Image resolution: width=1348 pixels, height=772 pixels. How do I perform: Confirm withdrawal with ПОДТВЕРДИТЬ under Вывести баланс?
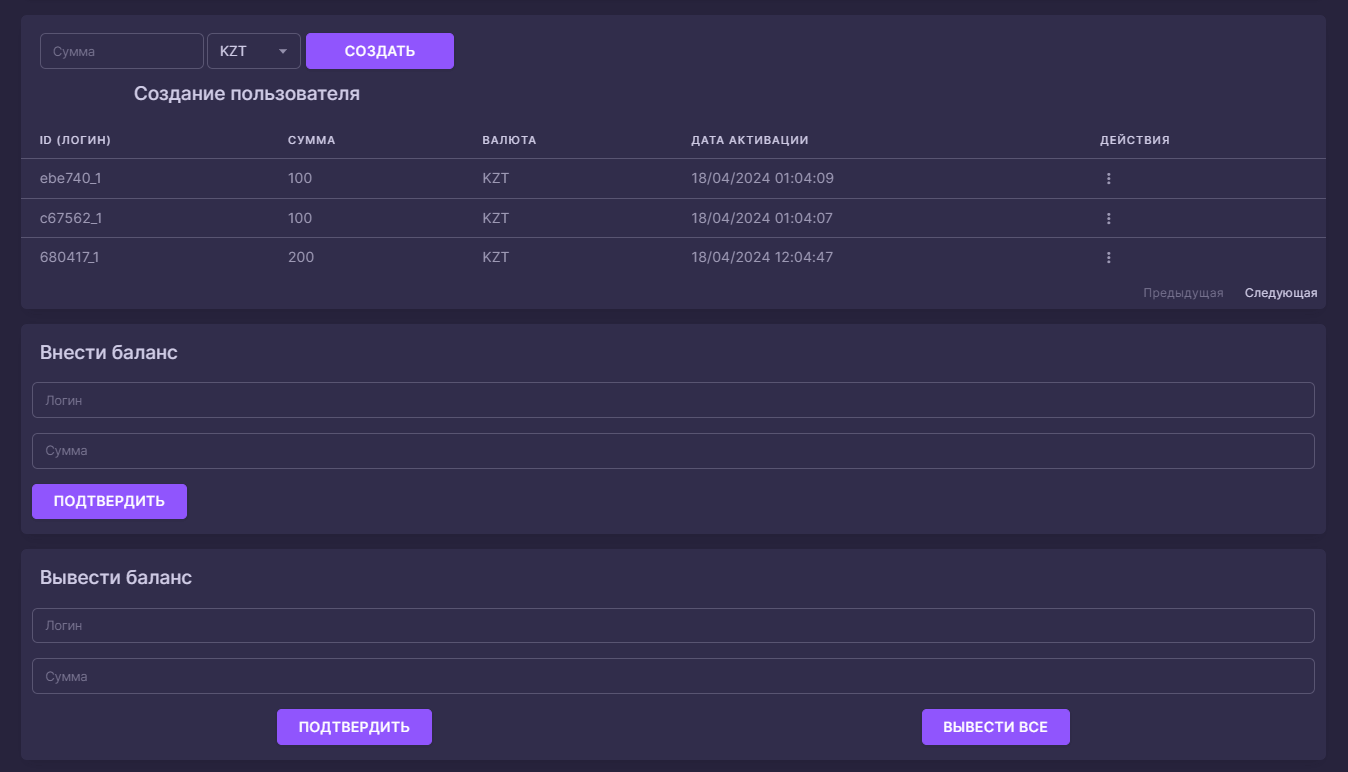tap(354, 727)
